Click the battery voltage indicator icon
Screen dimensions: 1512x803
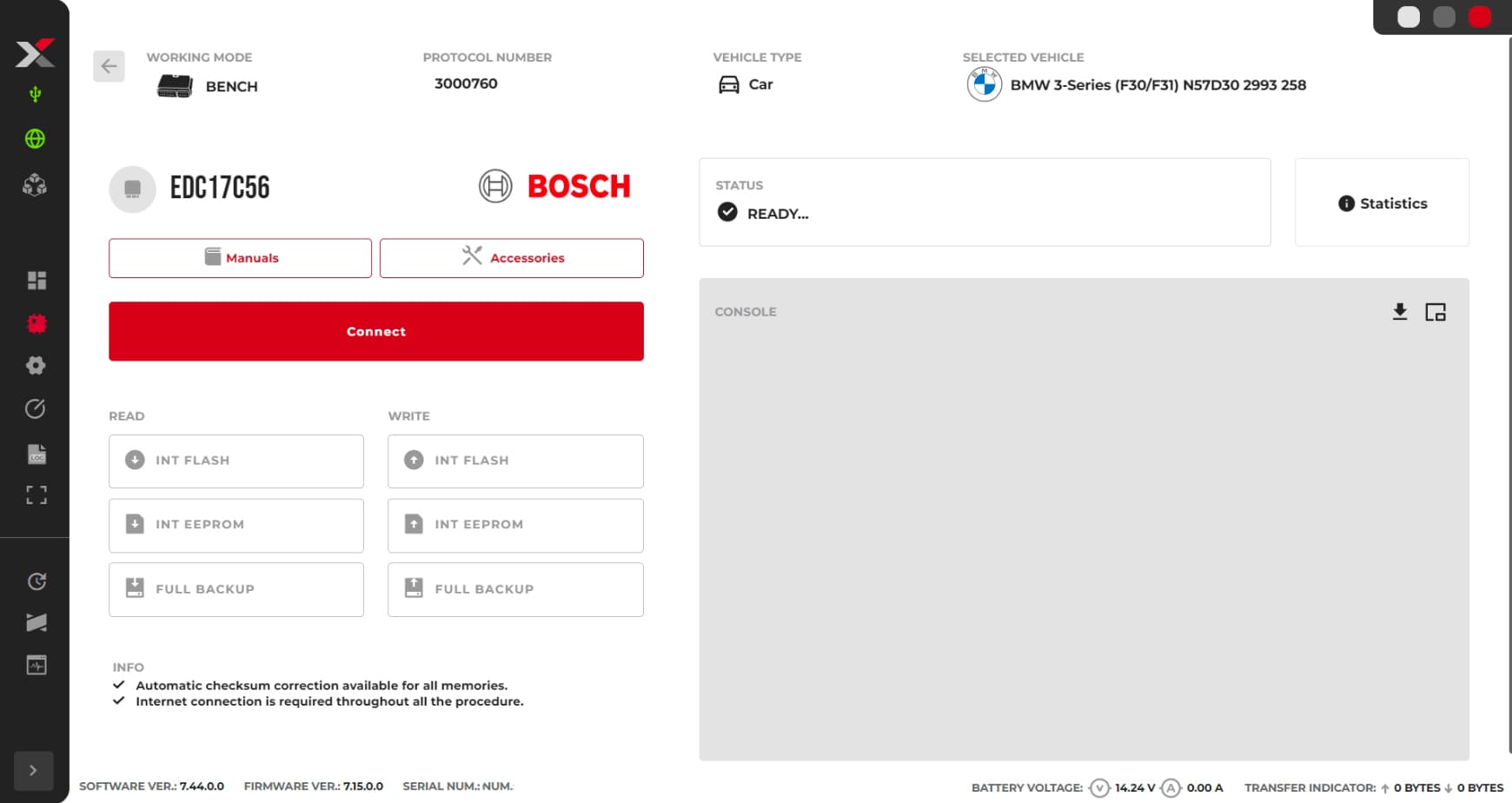pos(1100,787)
